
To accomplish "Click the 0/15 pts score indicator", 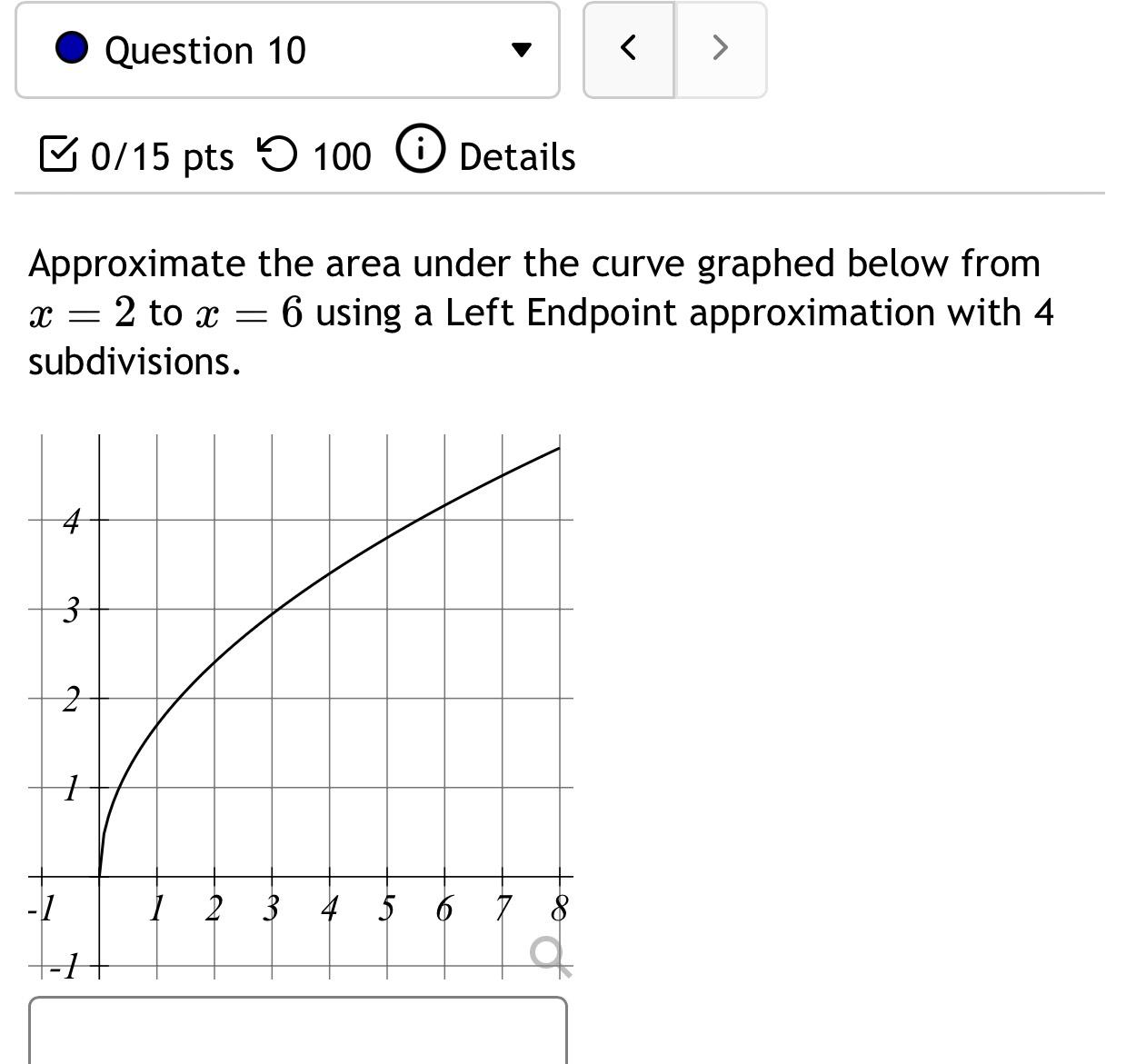I will click(159, 154).
